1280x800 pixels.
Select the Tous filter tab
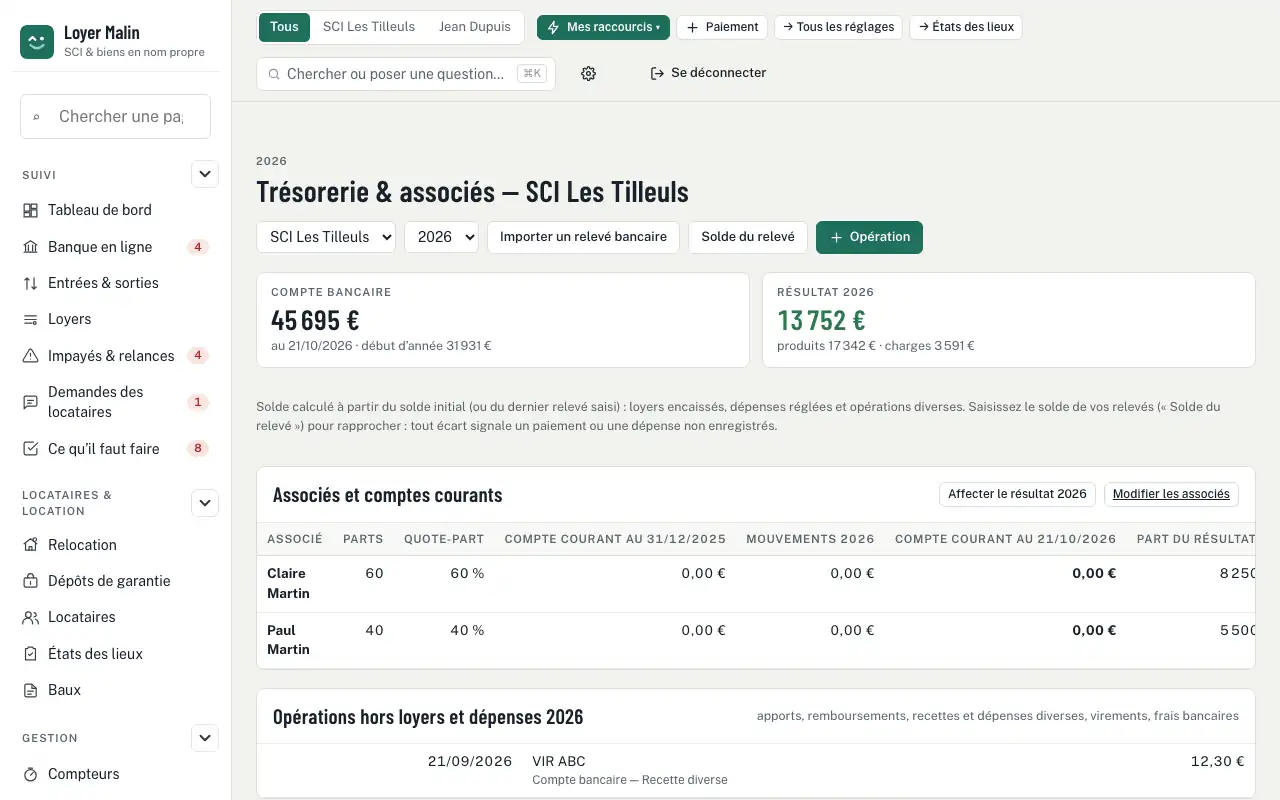pyautogui.click(x=284, y=27)
